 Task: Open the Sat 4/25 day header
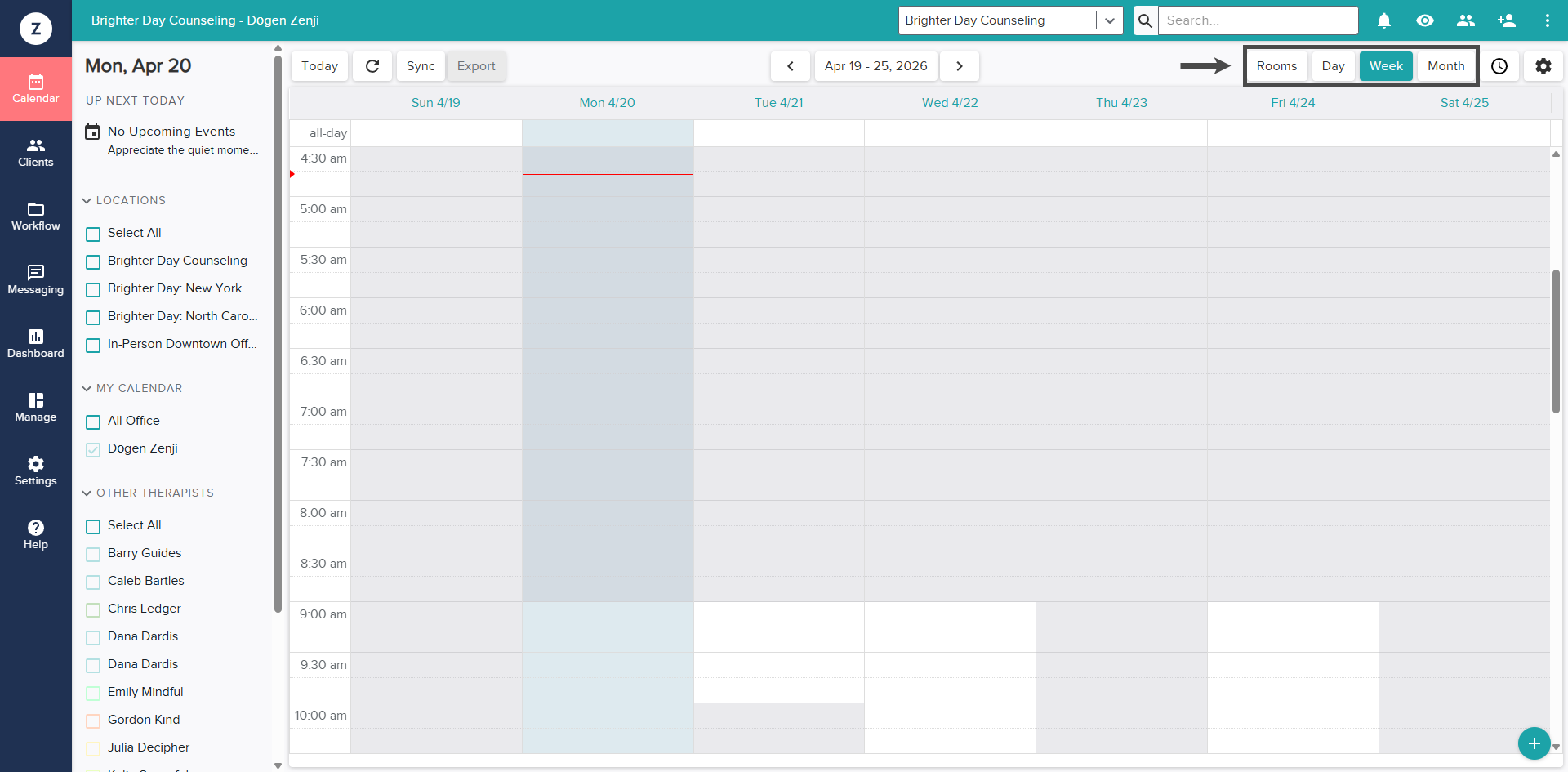click(x=1464, y=103)
